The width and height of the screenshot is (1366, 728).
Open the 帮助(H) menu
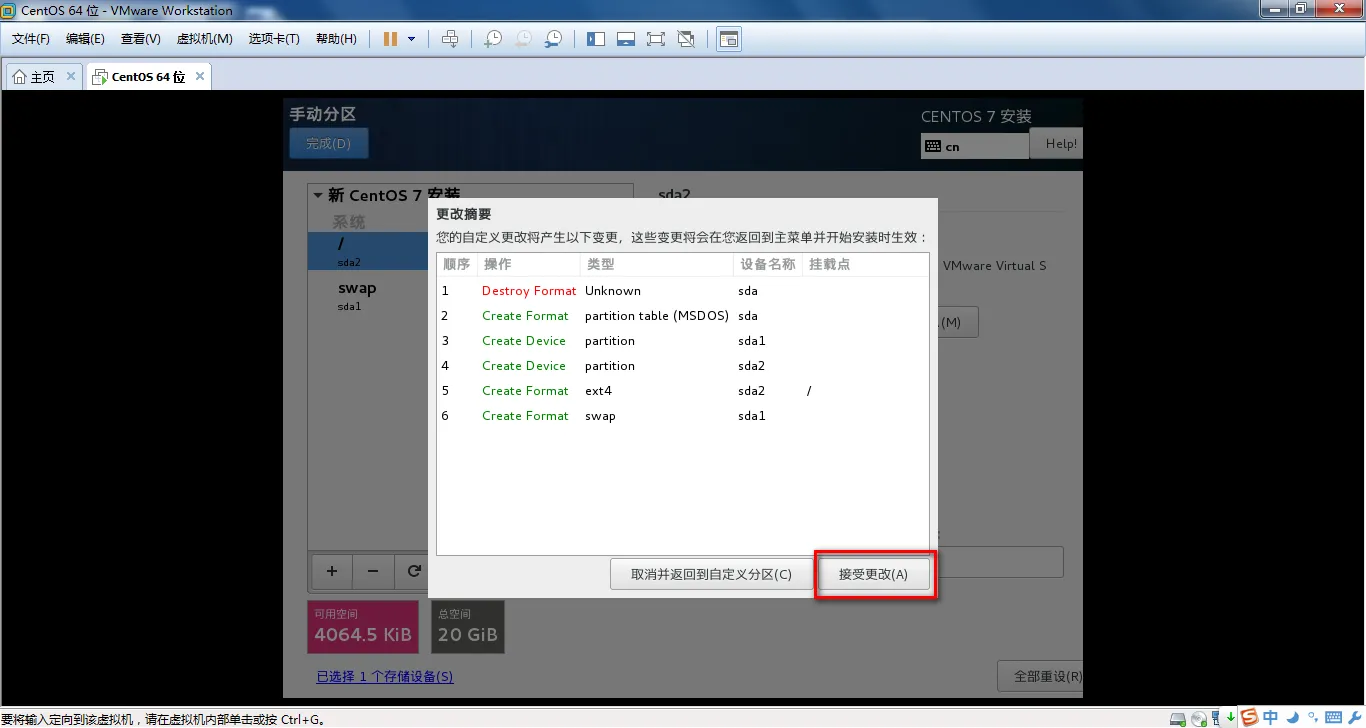tap(336, 39)
